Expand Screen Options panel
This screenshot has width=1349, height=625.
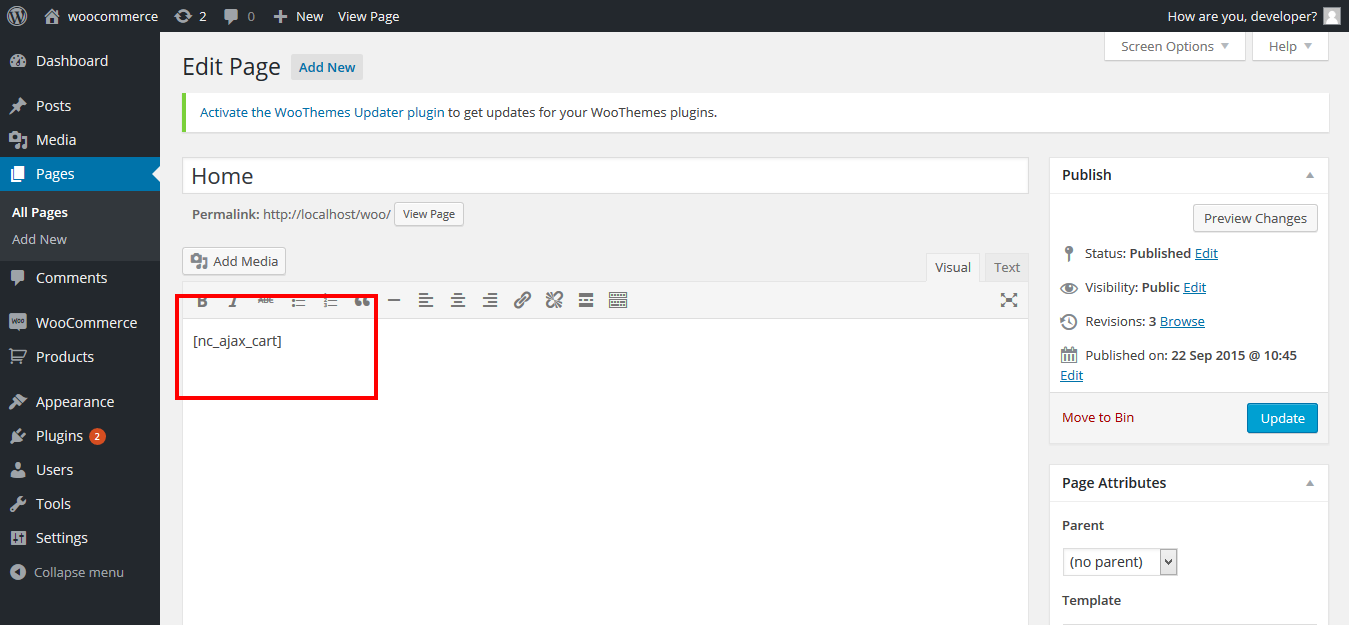point(1175,46)
